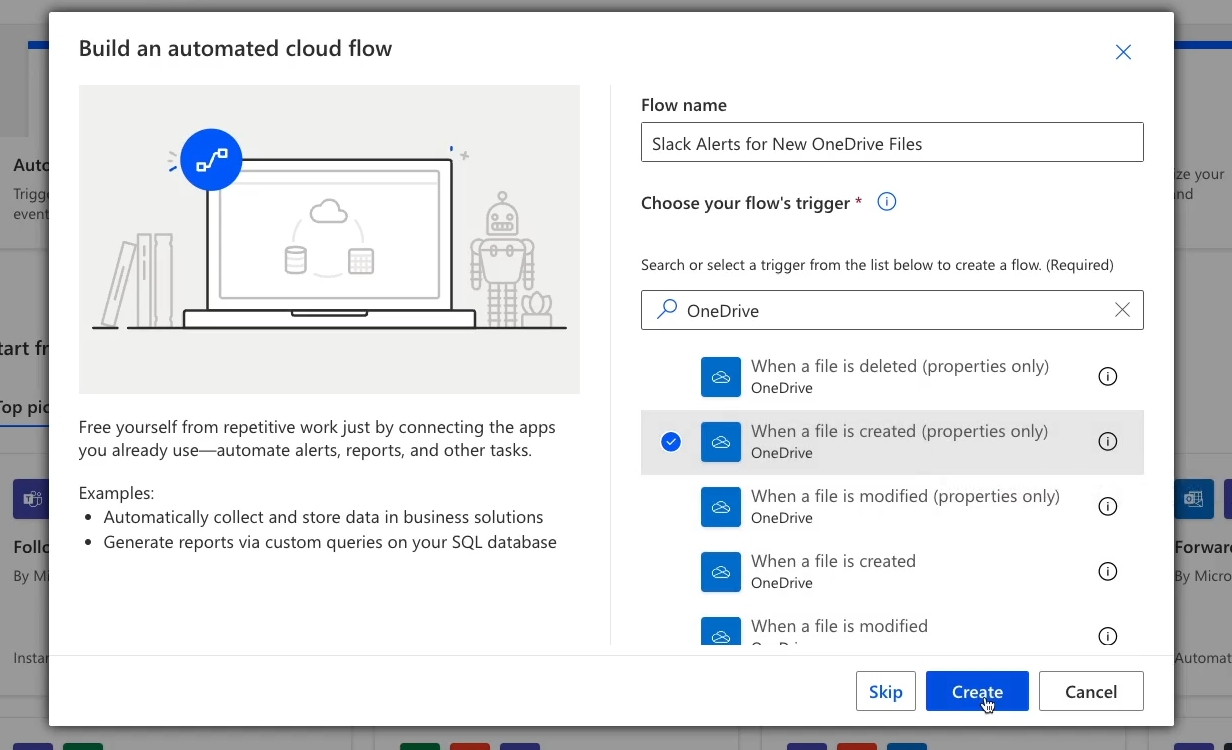Screen dimensions: 1232x750
Task: Click the flow illustration image
Action: (x=329, y=239)
